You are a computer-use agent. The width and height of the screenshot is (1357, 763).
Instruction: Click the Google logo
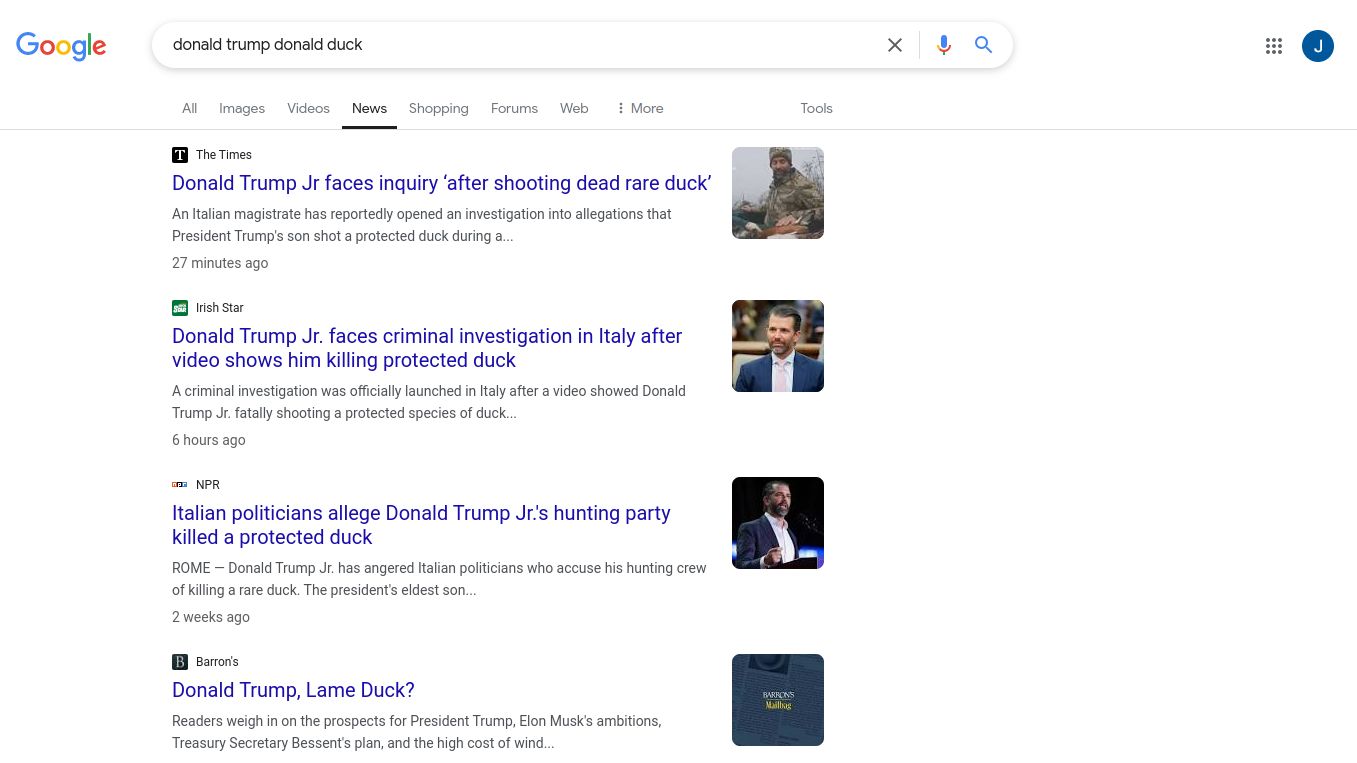pos(61,46)
